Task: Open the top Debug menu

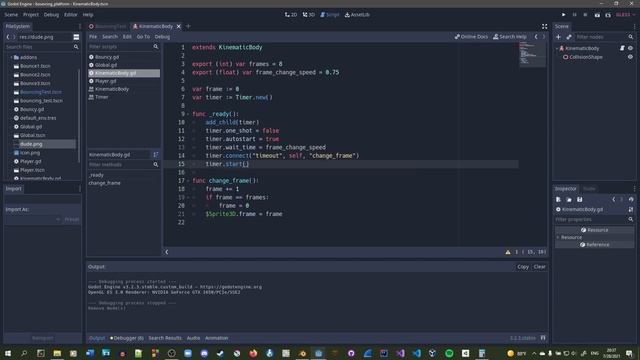Action: point(51,15)
